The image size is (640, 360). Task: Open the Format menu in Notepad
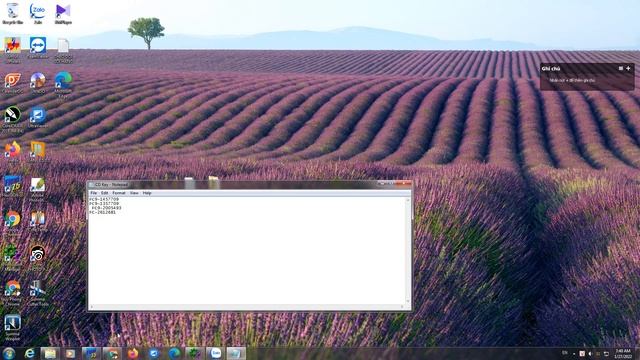pos(119,193)
